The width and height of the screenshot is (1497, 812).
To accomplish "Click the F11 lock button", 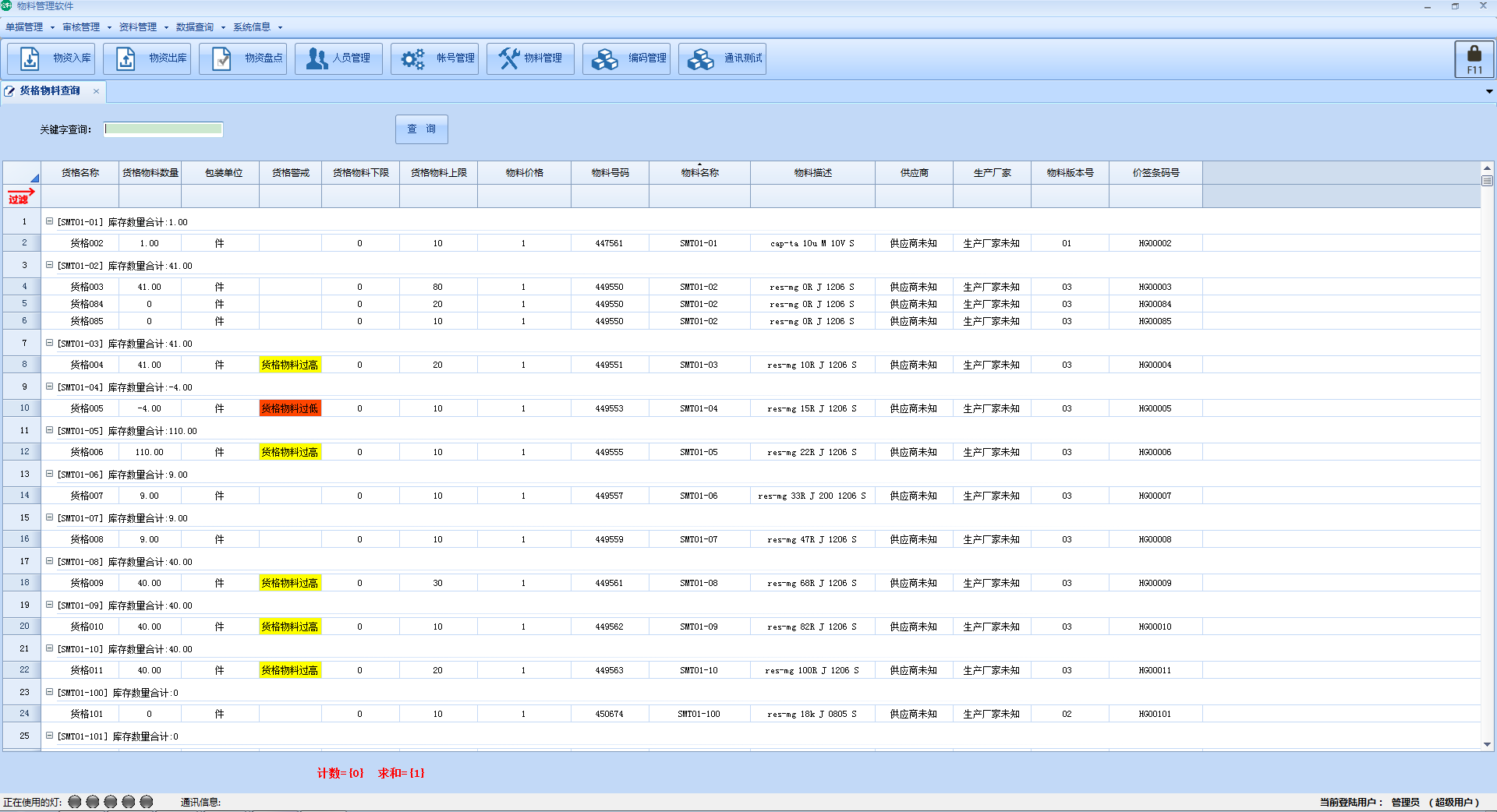I will (x=1474, y=59).
